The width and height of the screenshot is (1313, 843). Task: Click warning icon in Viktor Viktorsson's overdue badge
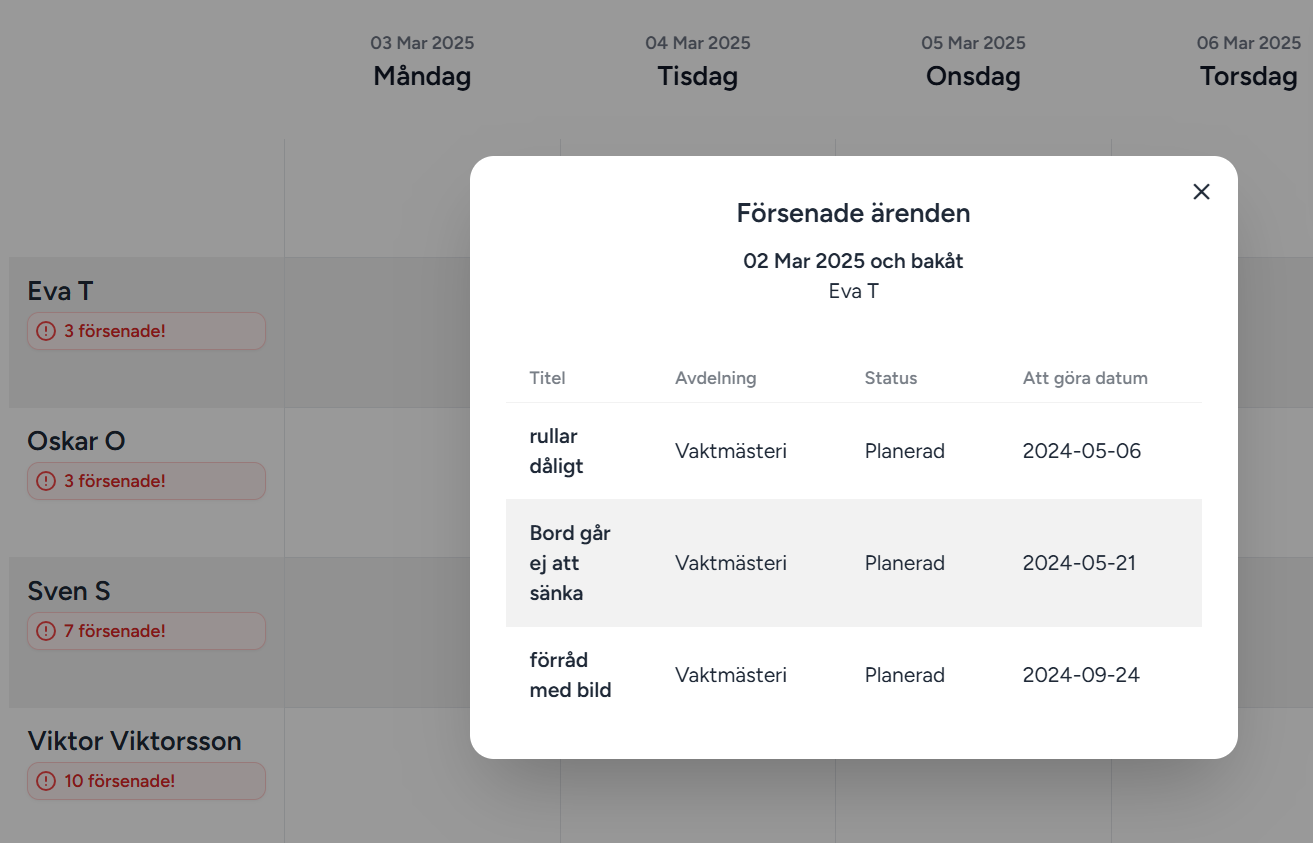pos(46,781)
